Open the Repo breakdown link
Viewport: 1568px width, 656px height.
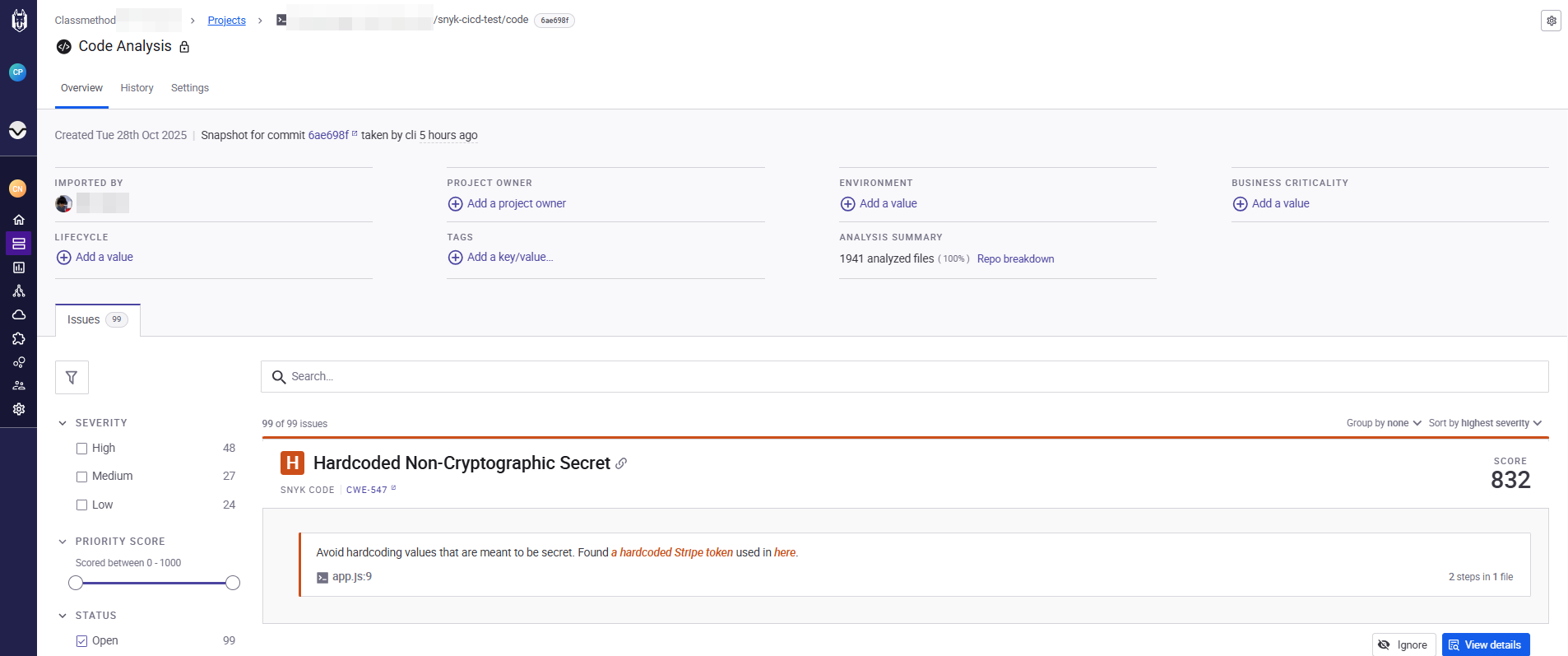[x=1015, y=259]
